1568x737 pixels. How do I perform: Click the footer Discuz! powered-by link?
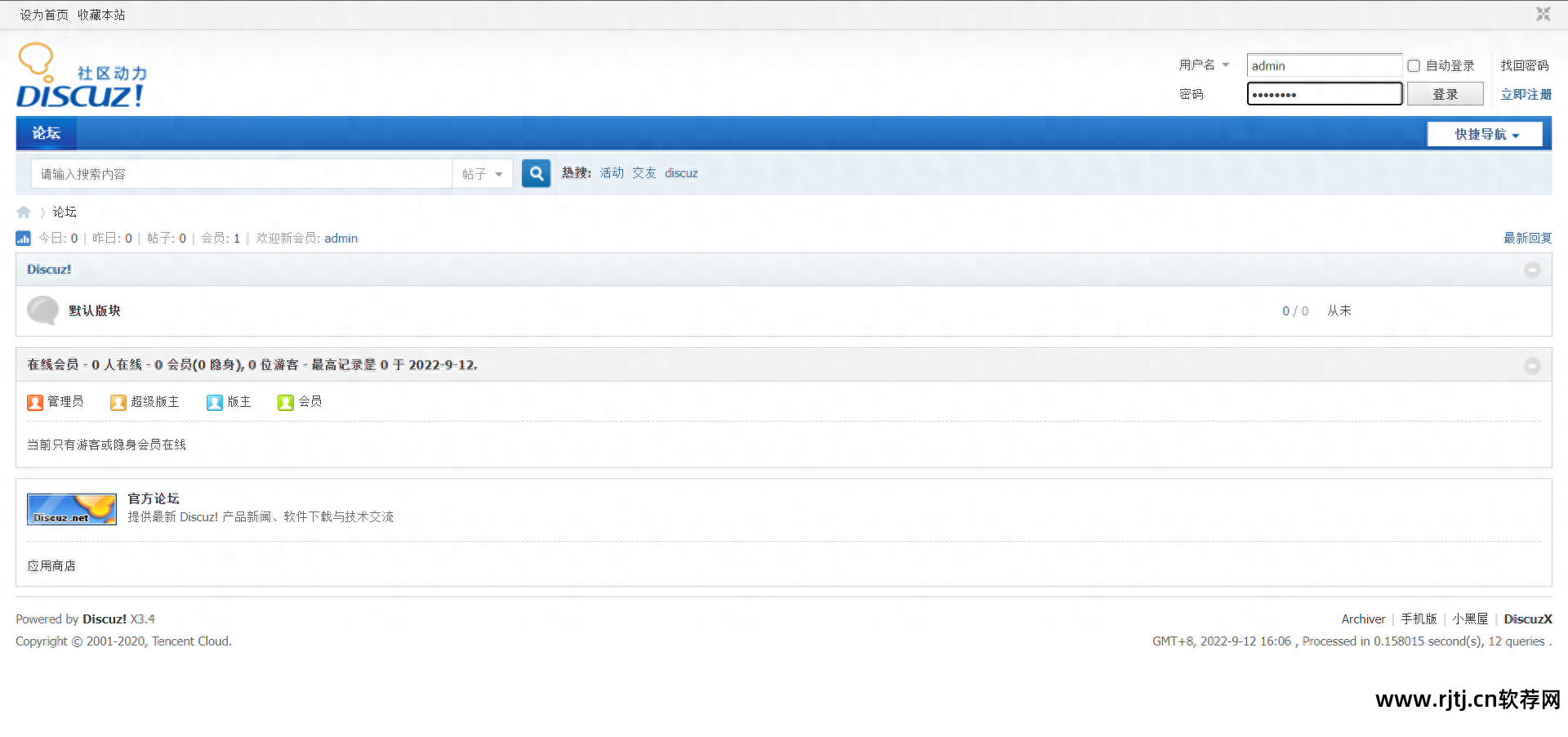click(x=105, y=619)
